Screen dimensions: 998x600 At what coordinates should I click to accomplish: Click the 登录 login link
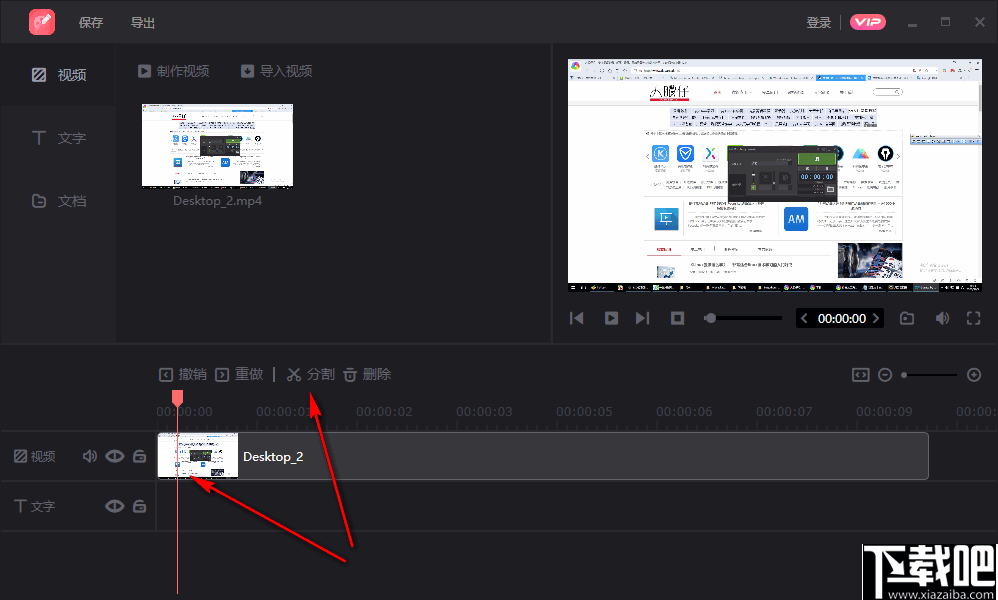[819, 21]
